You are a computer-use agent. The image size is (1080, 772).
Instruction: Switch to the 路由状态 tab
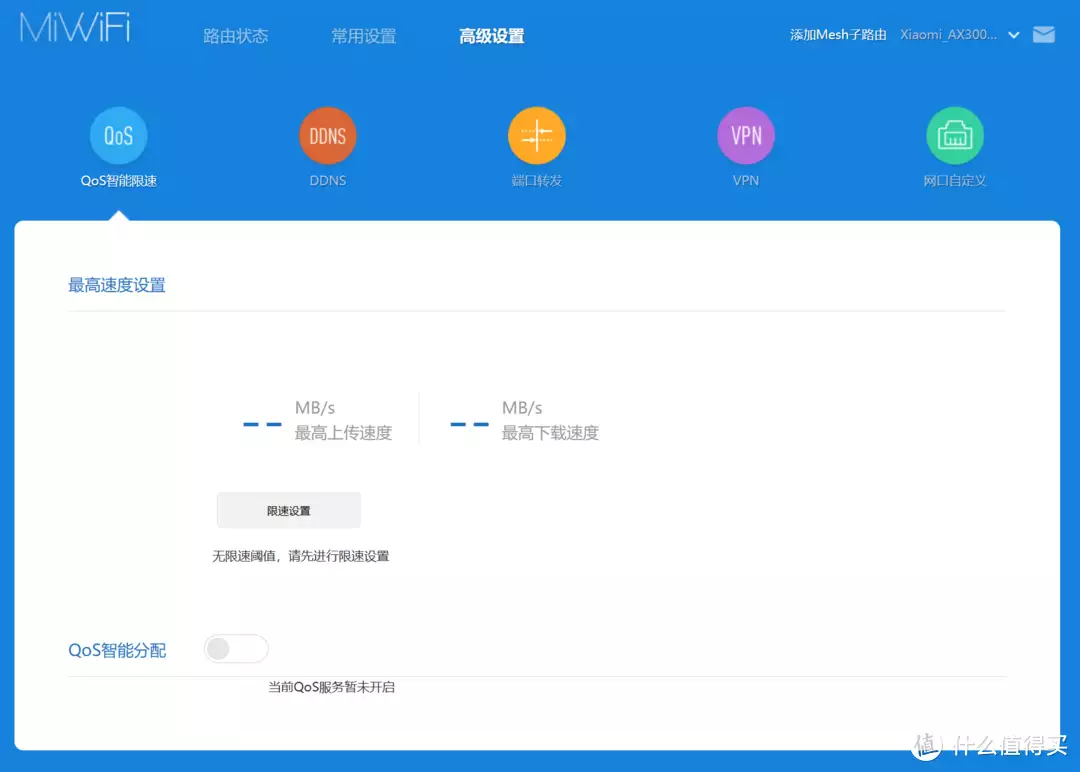click(235, 36)
